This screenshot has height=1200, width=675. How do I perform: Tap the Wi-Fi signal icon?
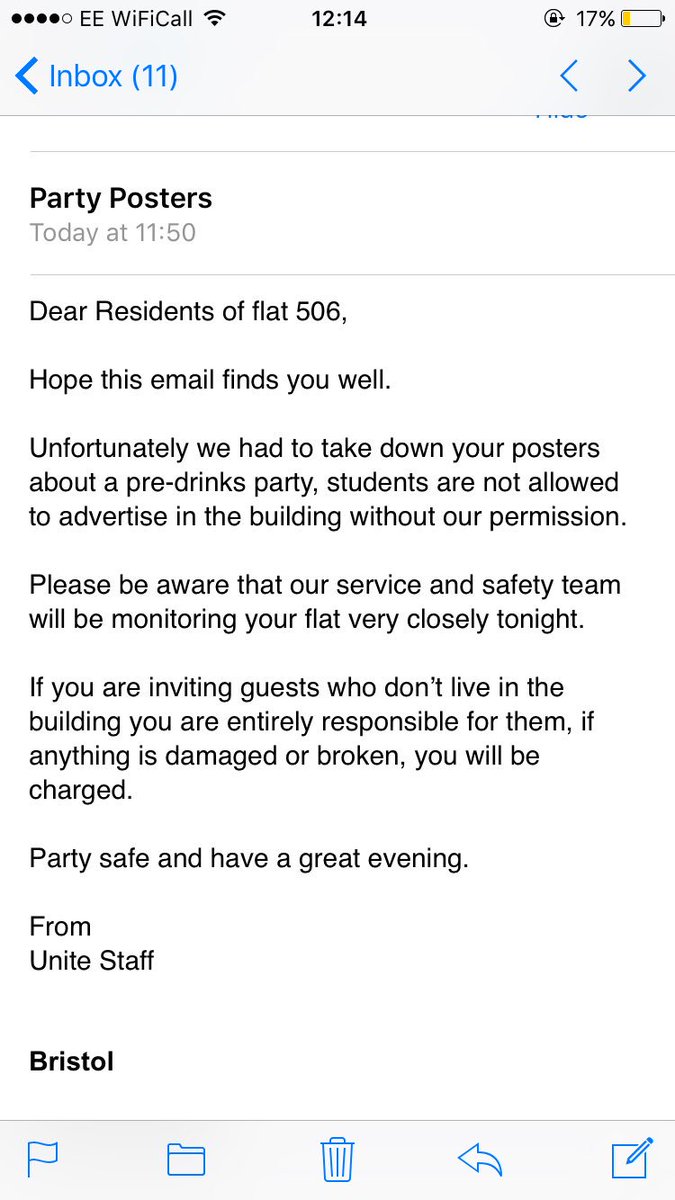[213, 18]
